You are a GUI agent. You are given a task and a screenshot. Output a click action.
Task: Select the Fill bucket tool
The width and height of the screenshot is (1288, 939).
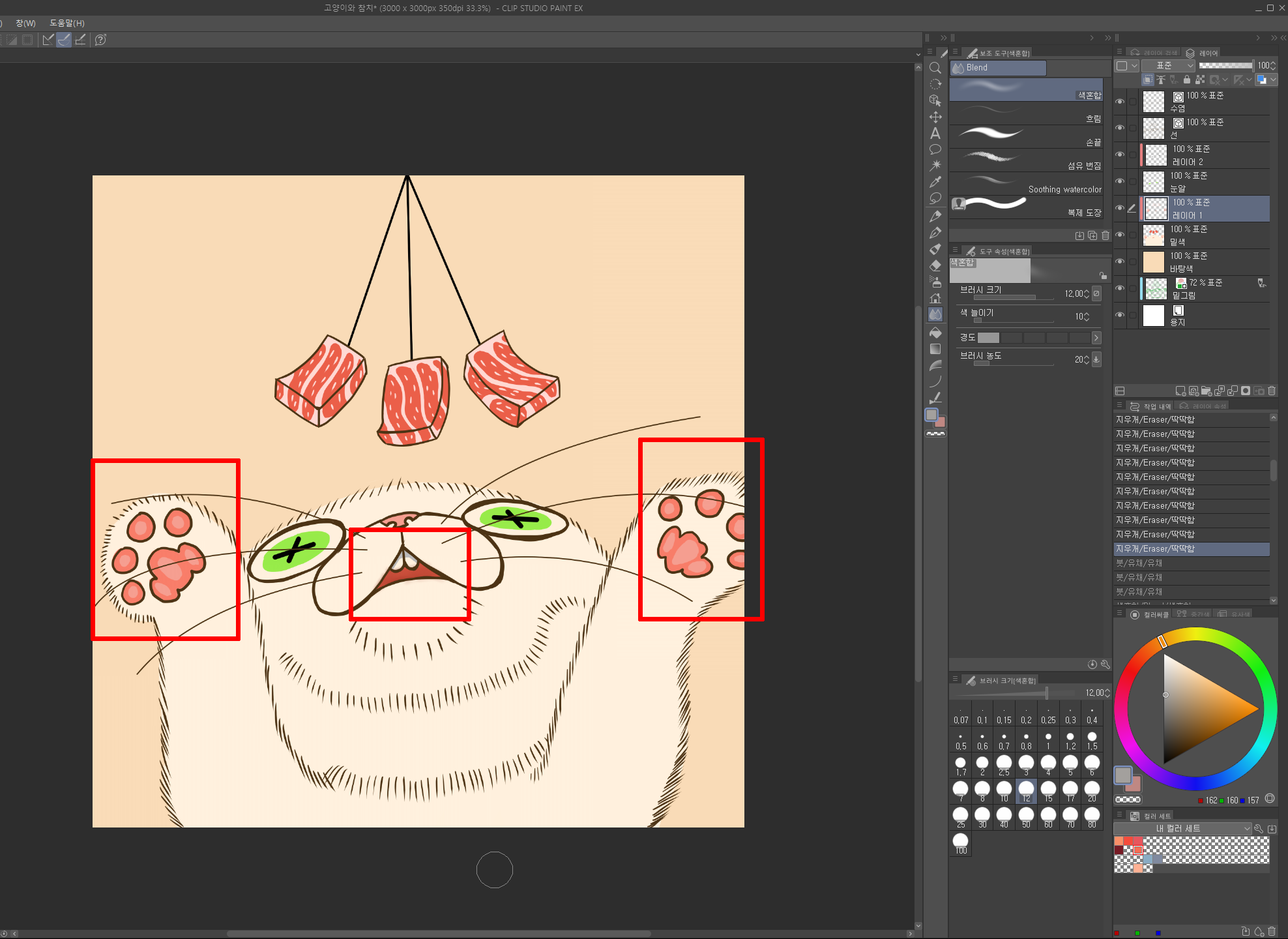[x=935, y=333]
